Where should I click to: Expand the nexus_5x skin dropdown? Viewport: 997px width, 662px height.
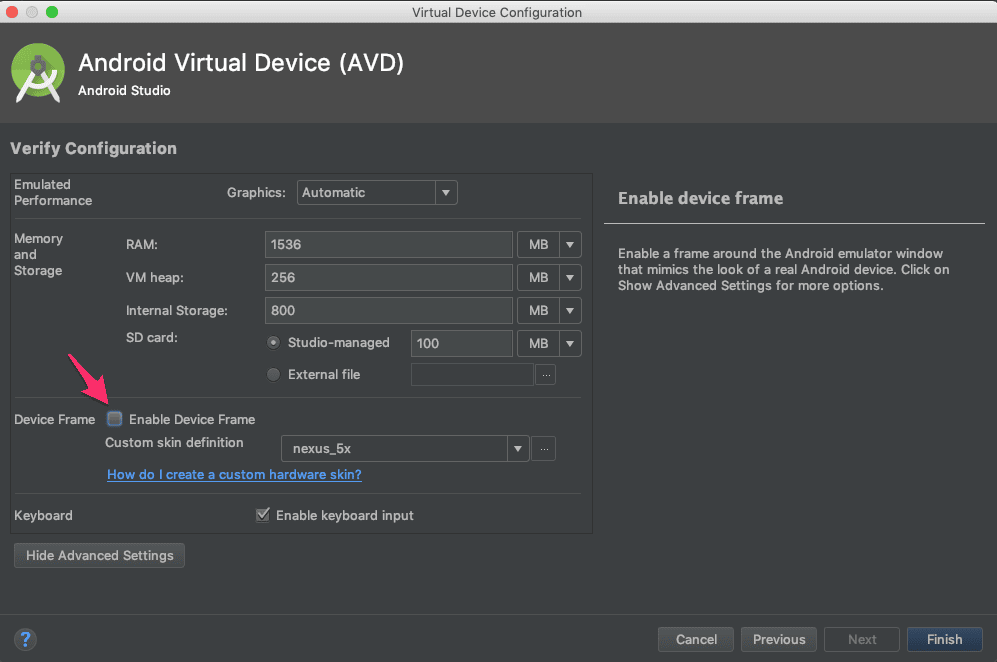tap(518, 448)
